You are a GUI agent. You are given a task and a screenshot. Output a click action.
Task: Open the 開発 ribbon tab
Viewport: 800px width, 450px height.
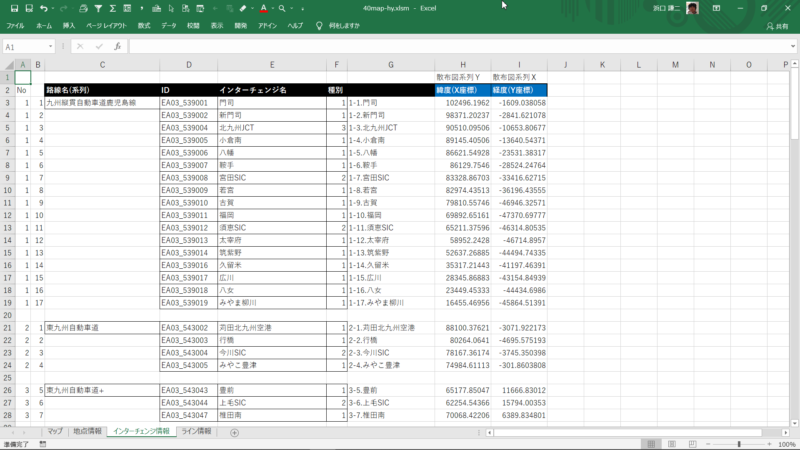[x=240, y=26]
